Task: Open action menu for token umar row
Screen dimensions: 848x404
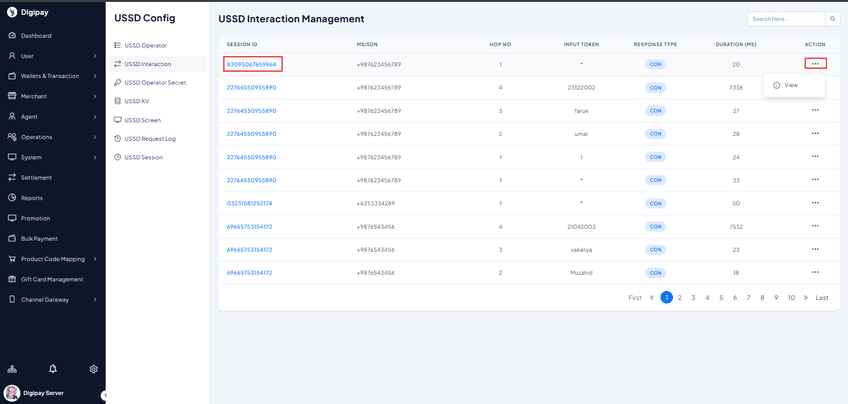Action: click(x=815, y=133)
